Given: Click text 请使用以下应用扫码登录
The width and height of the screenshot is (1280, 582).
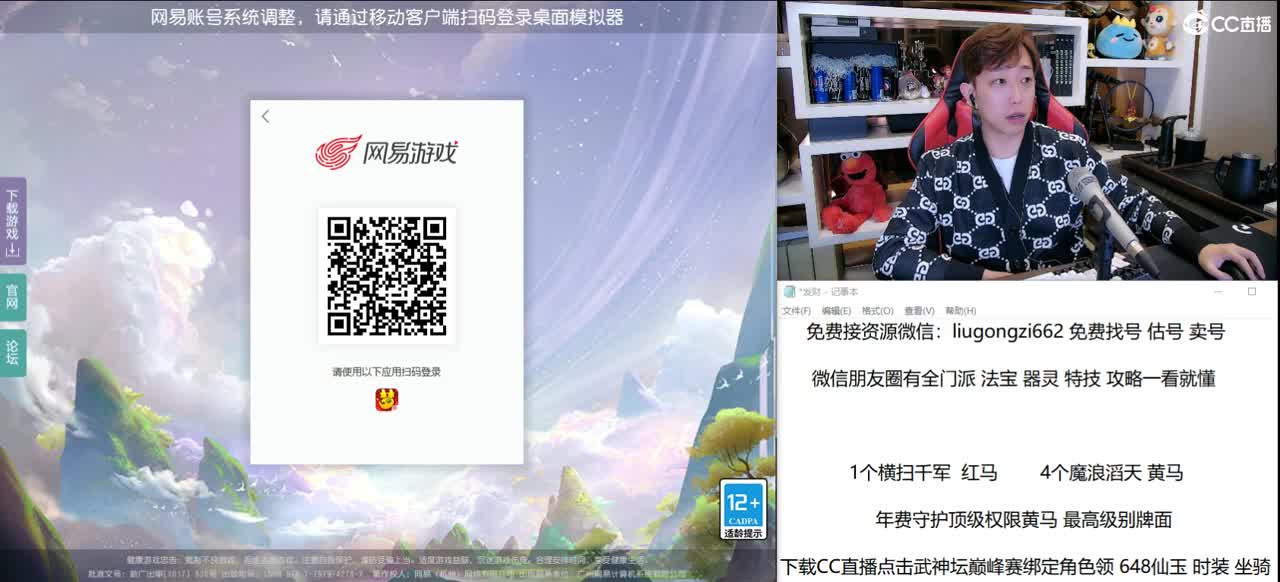Looking at the screenshot, I should [x=387, y=372].
